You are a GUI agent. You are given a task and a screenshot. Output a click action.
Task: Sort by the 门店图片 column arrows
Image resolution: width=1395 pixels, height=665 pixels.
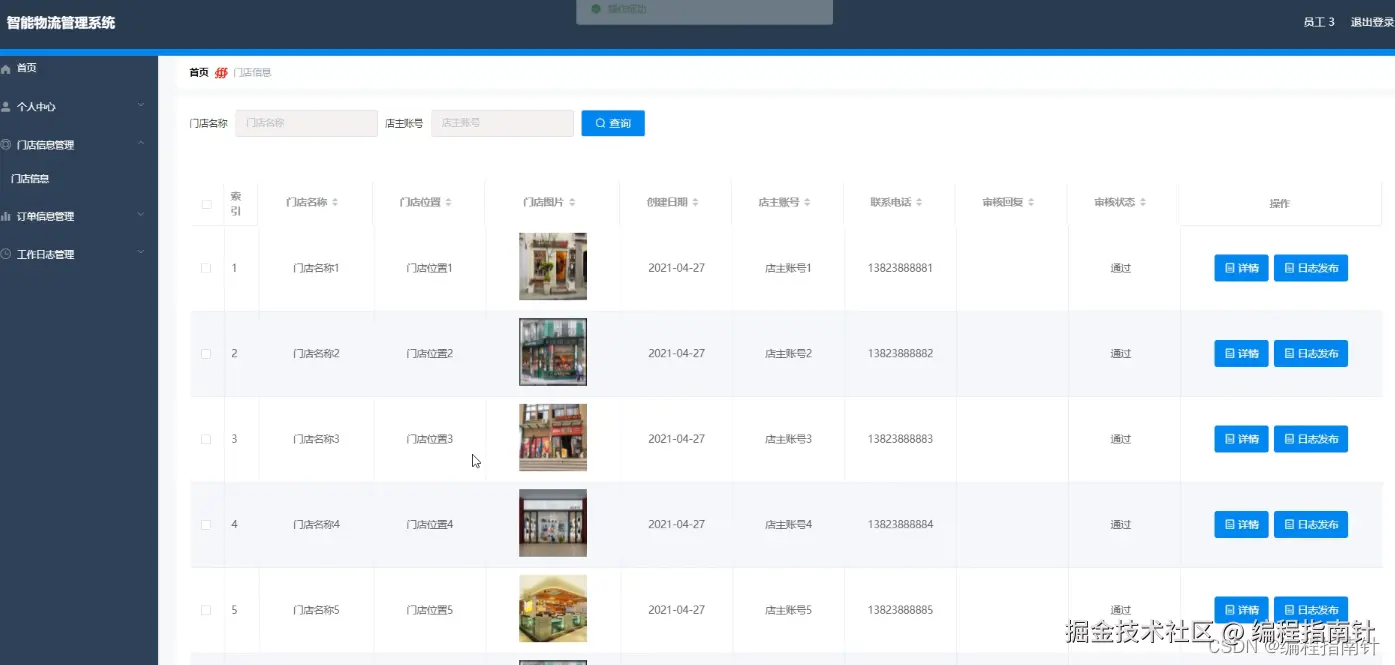[x=572, y=202]
